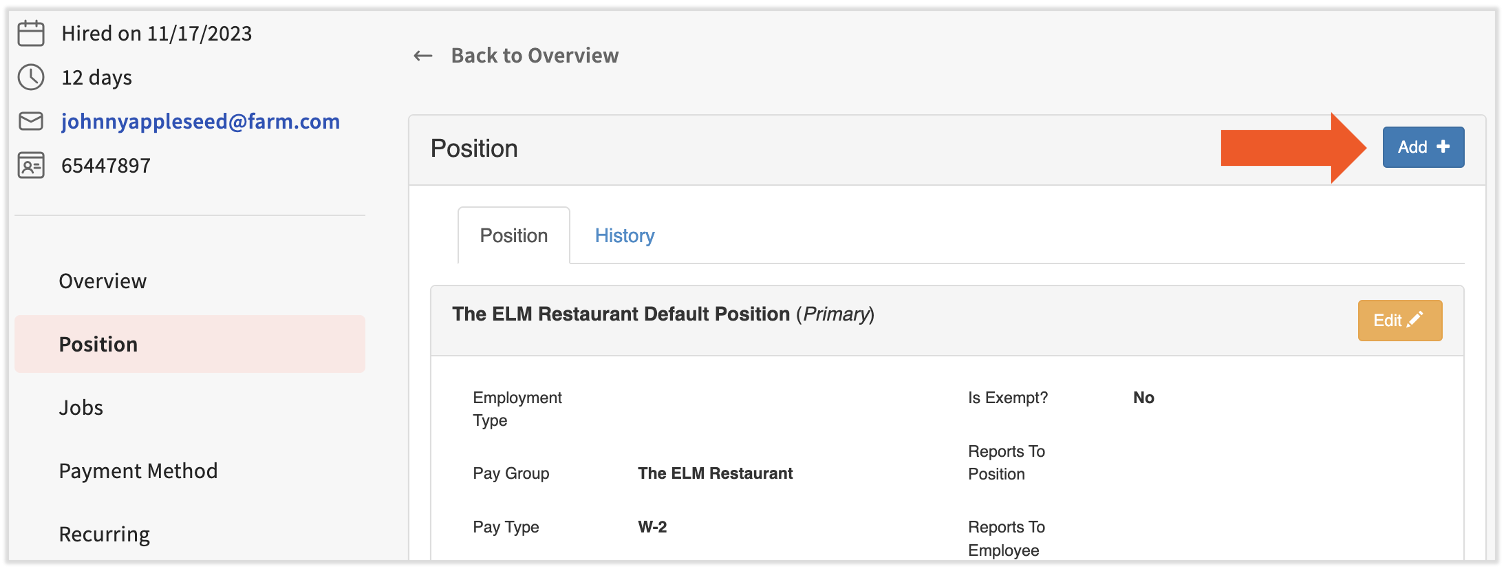Go back via Back to Overview text
The height and width of the screenshot is (570, 1506).
coord(534,56)
